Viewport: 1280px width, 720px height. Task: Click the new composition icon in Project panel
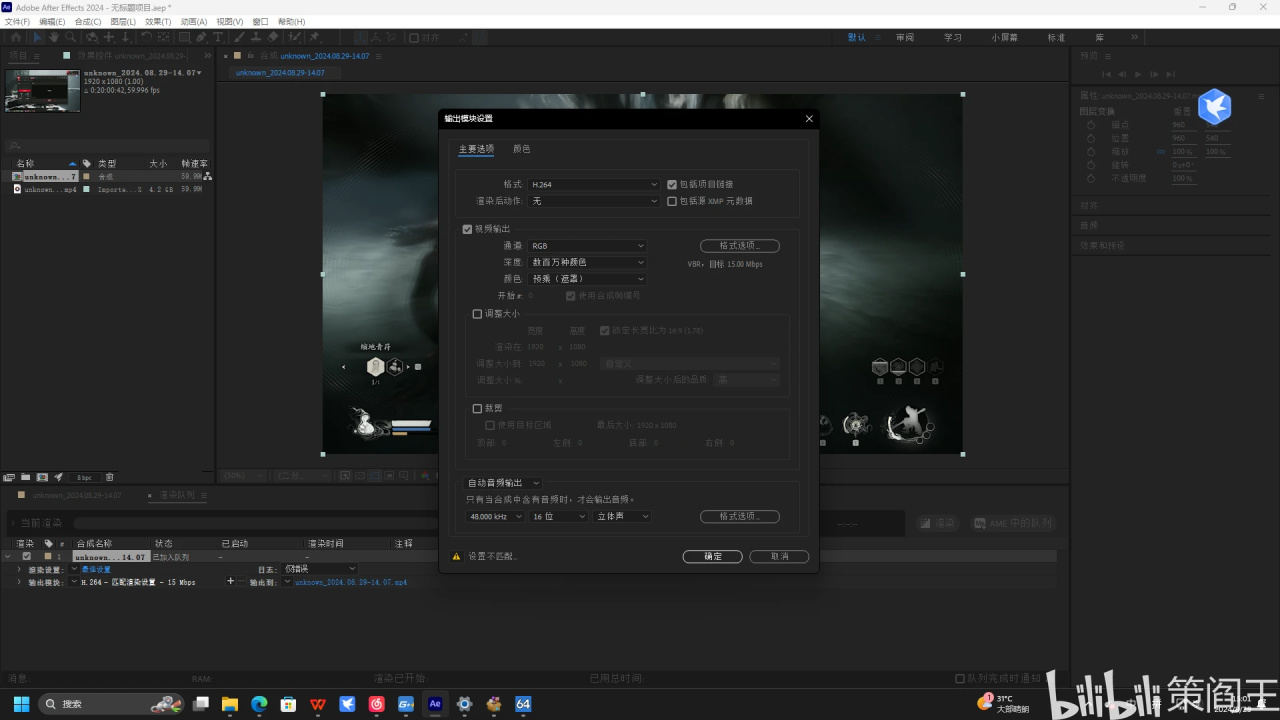[x=42, y=477]
